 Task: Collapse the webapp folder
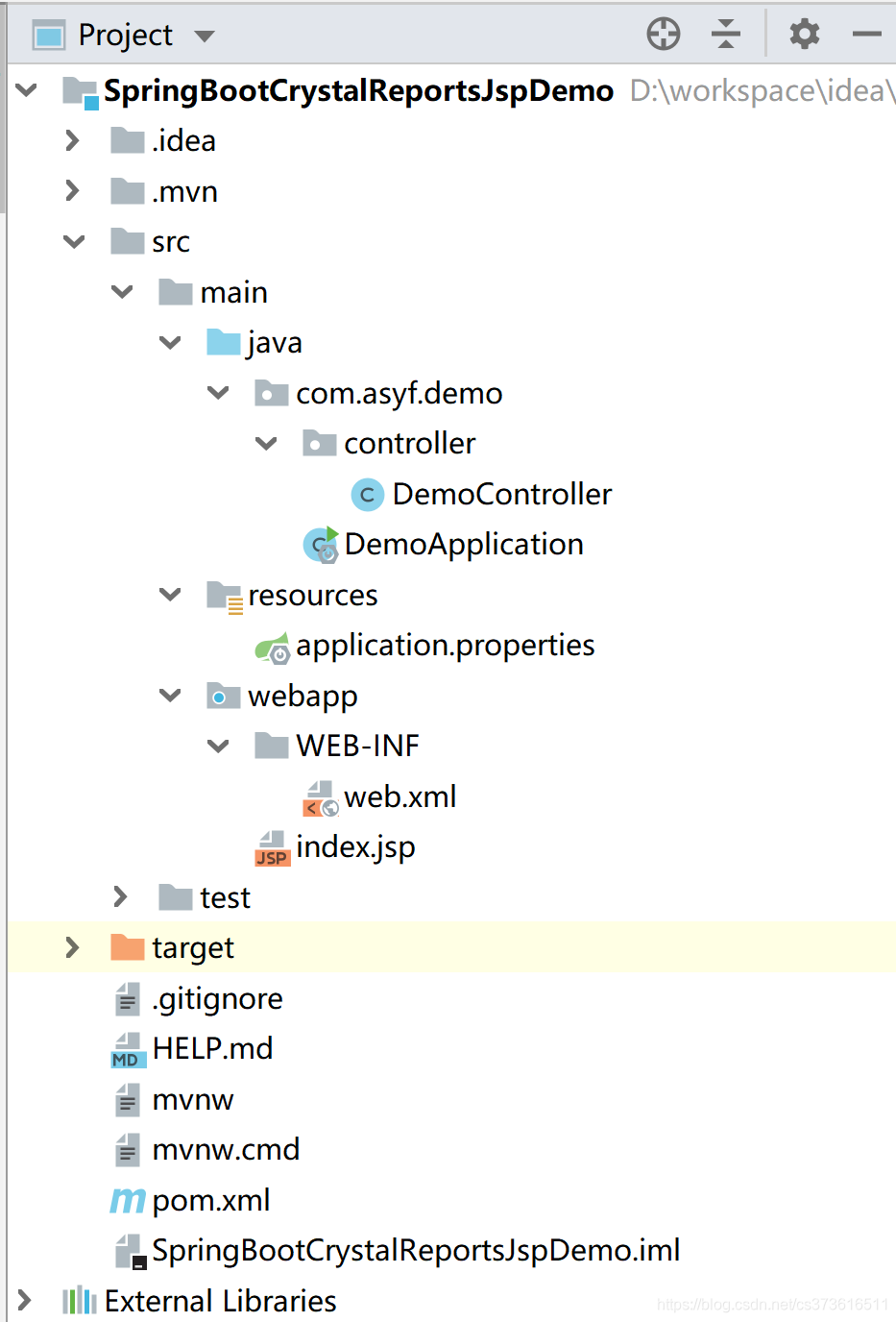coord(170,696)
